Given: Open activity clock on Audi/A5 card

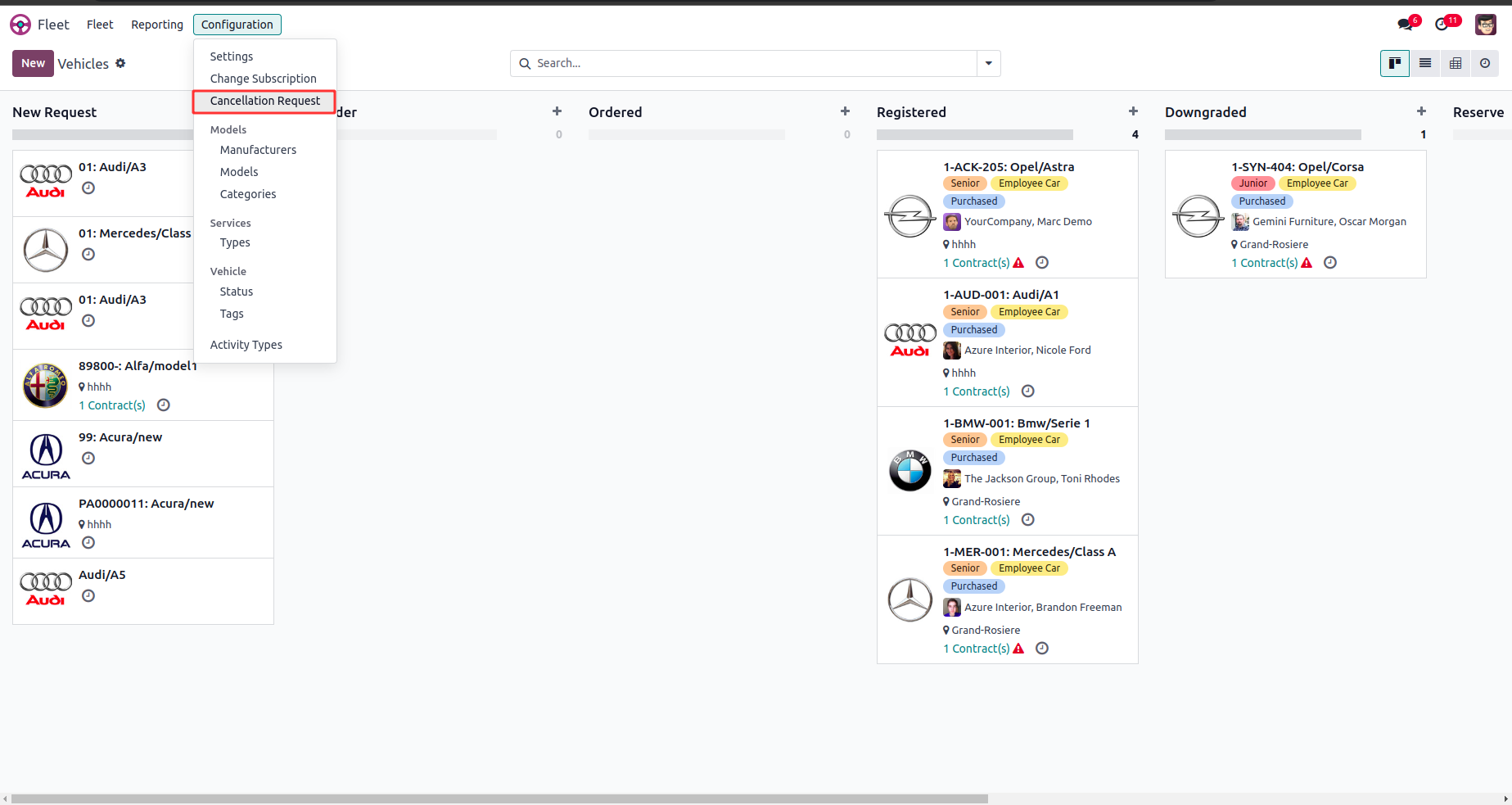Looking at the screenshot, I should 88,596.
